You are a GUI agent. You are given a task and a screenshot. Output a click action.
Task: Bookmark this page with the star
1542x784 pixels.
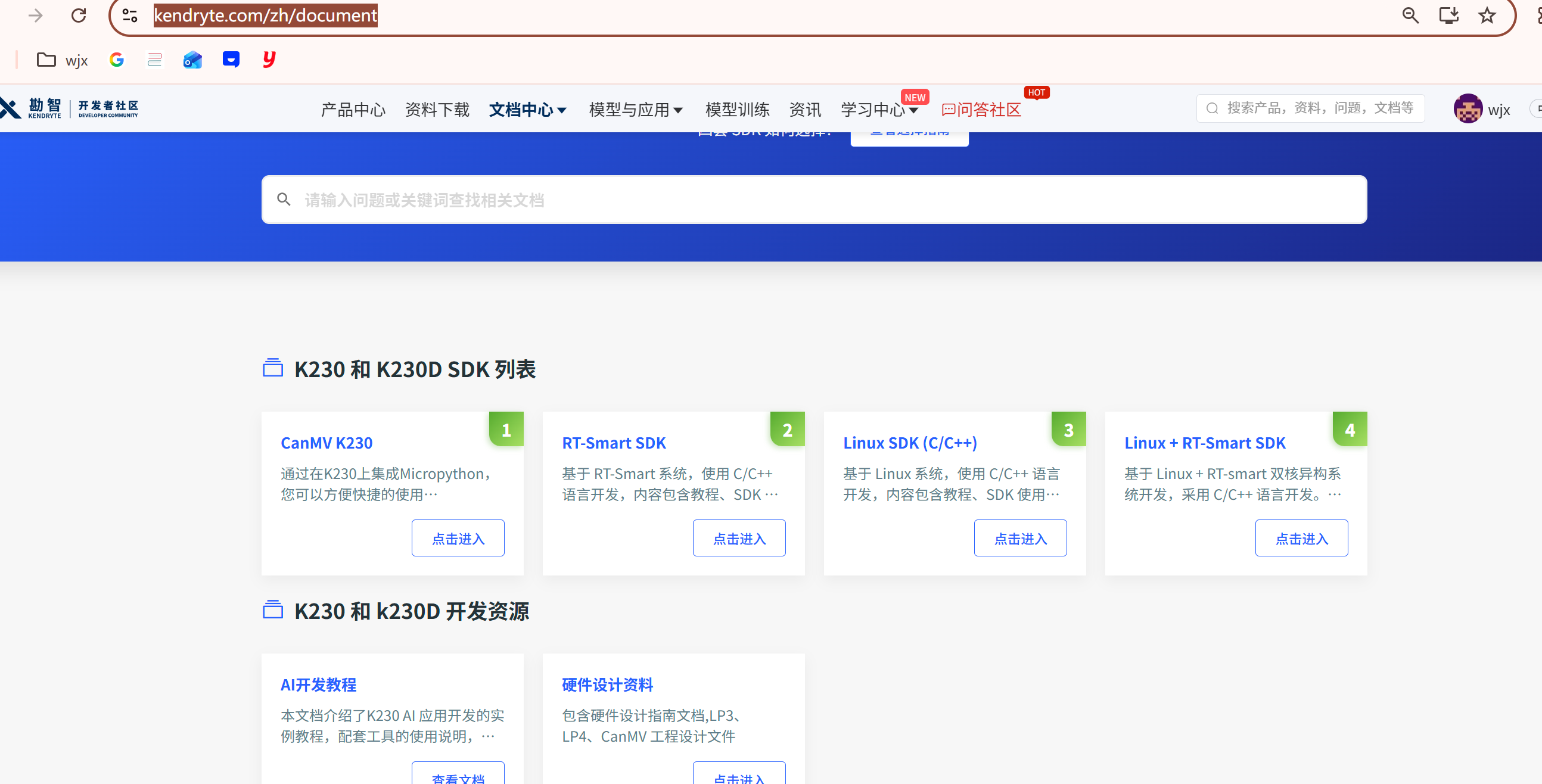[1487, 15]
